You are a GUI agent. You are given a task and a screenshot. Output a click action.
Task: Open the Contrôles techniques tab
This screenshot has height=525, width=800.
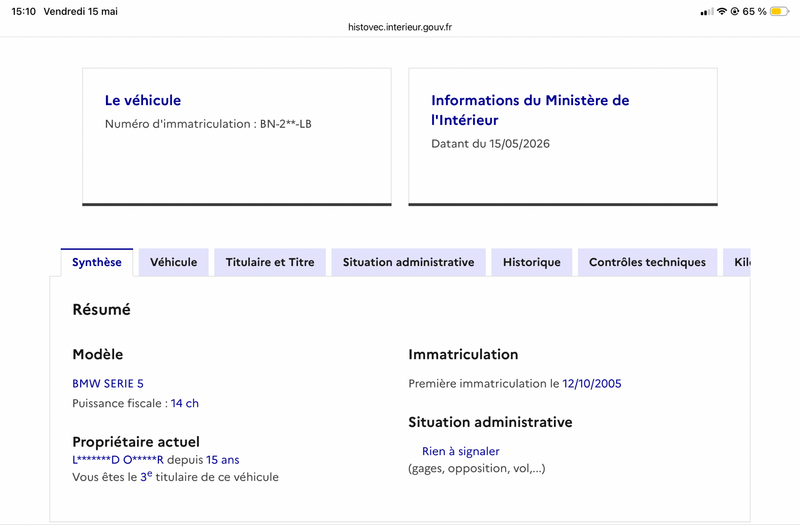coord(647,262)
